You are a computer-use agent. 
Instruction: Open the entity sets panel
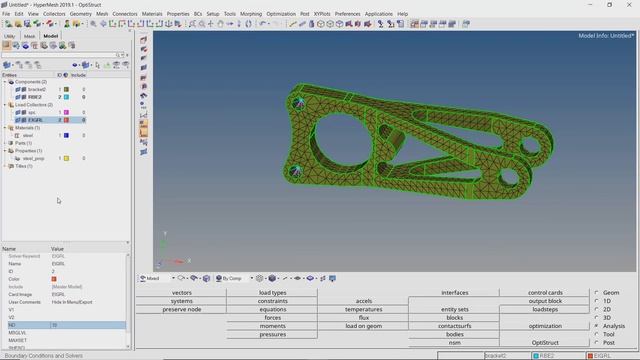click(454, 309)
